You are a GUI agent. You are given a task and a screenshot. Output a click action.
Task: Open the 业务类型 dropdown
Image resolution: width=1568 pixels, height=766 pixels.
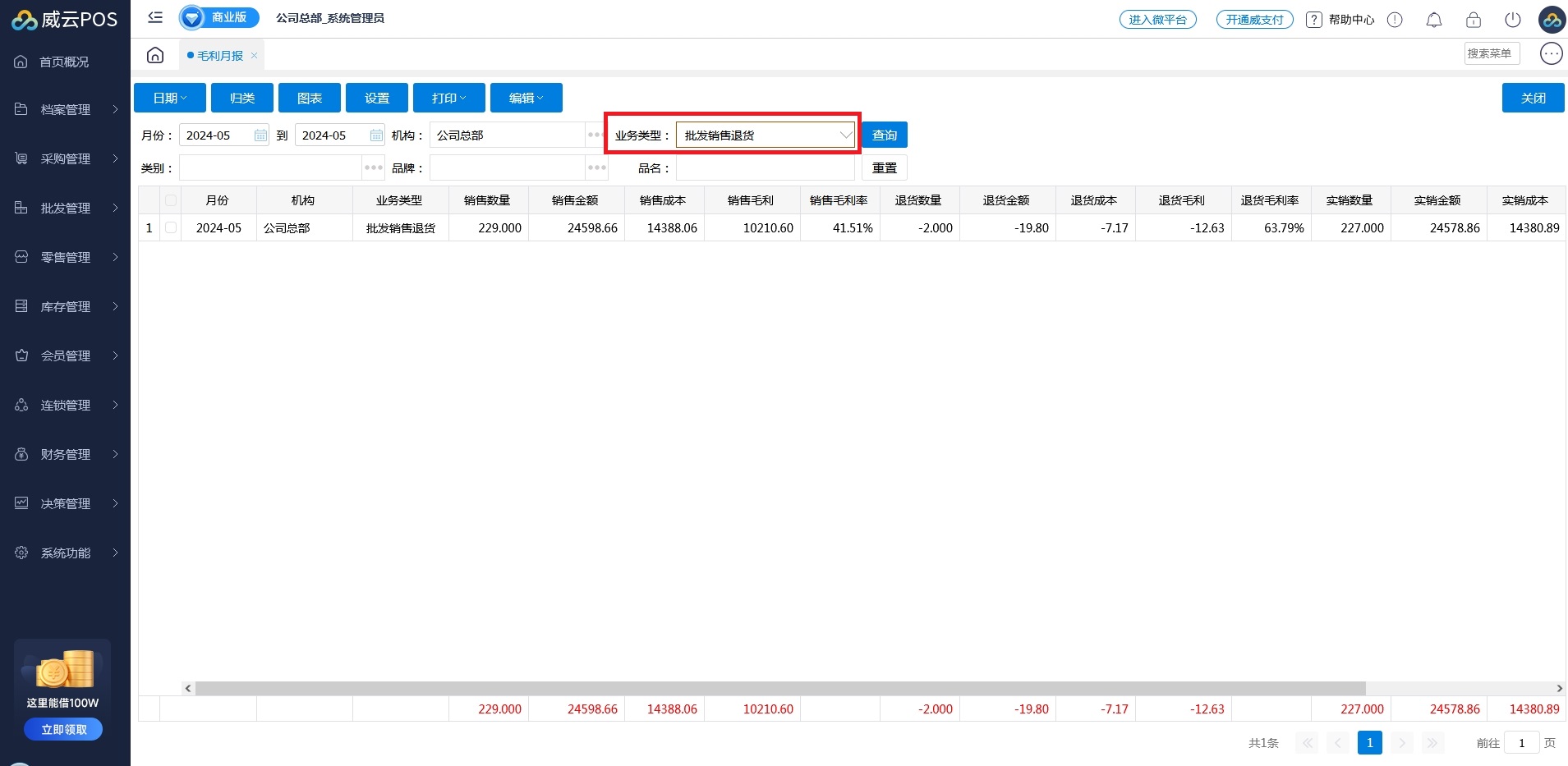click(x=765, y=135)
